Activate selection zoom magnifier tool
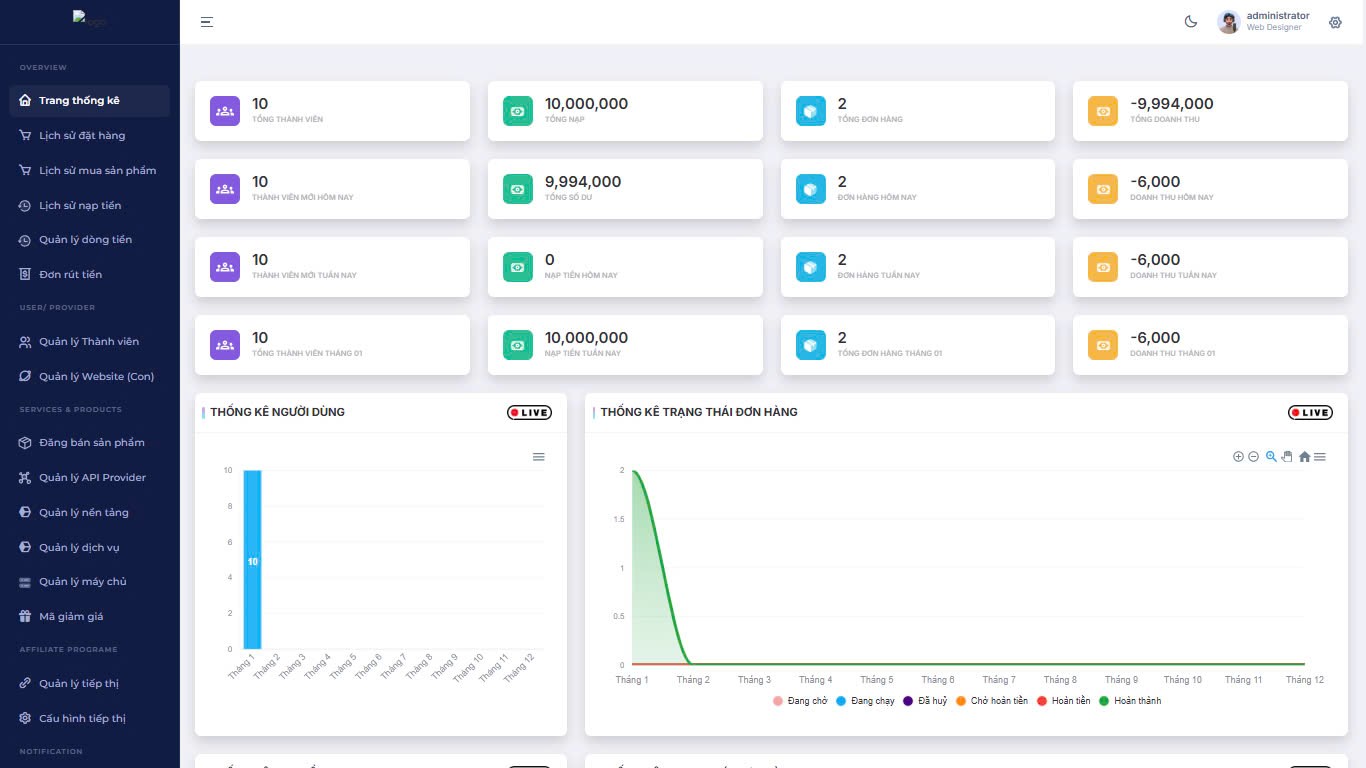Viewport: 1366px width, 768px height. [x=1271, y=457]
